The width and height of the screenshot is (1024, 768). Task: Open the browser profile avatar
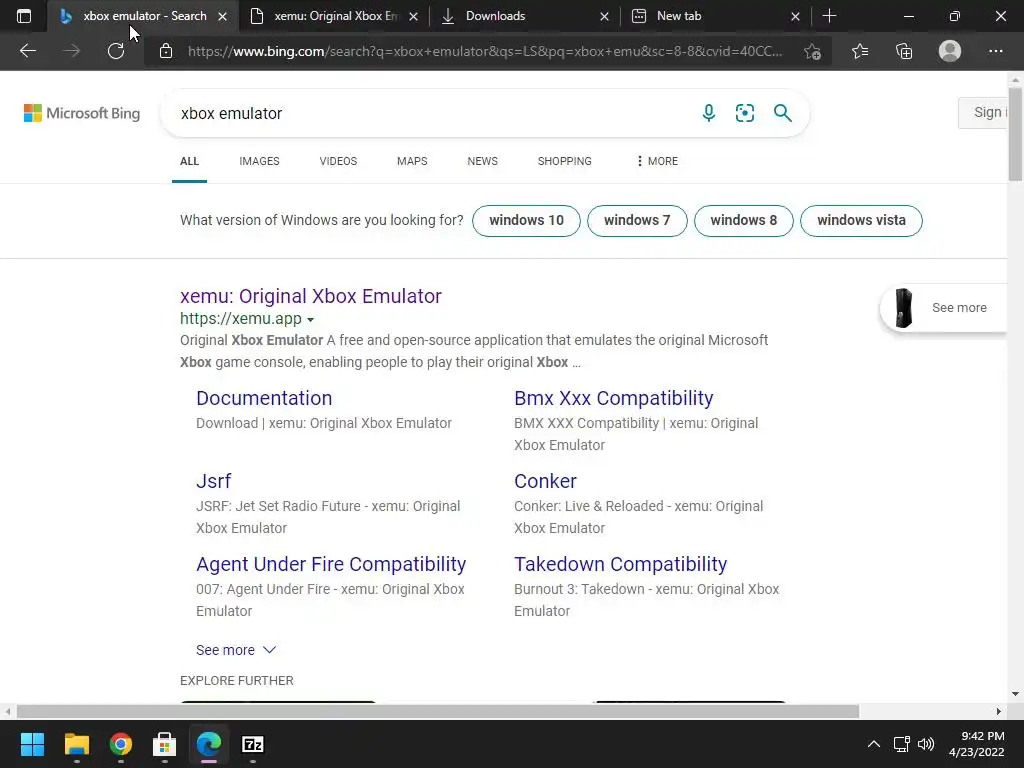coord(950,51)
